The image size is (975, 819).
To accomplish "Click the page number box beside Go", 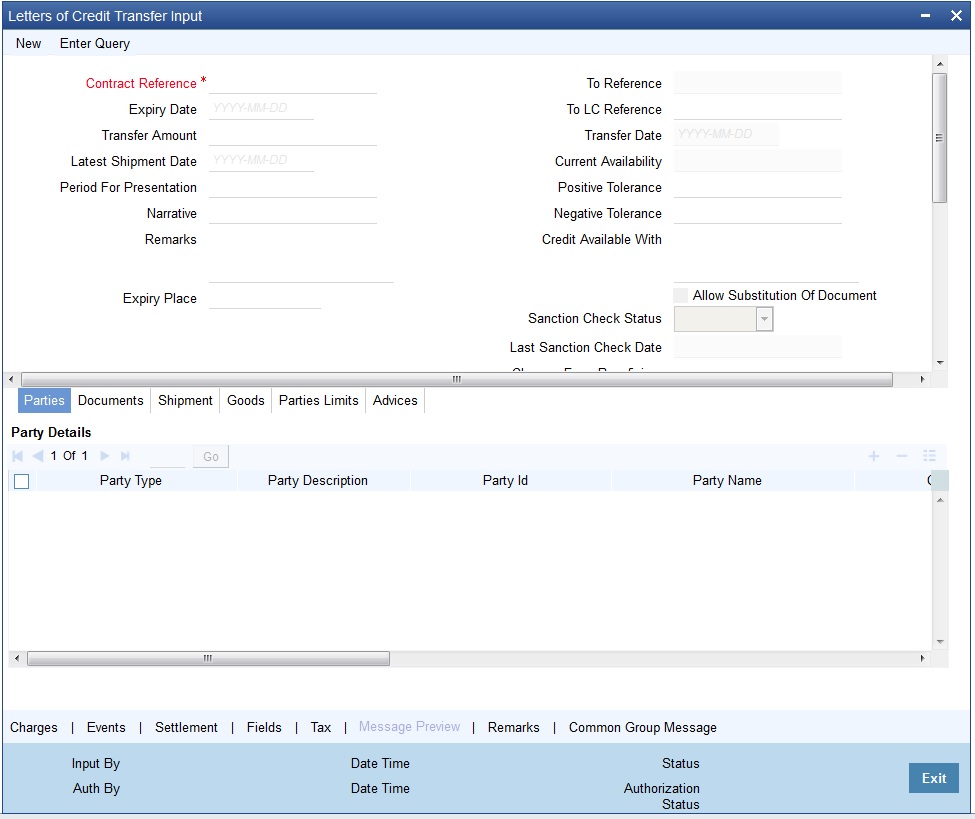I will (x=168, y=456).
